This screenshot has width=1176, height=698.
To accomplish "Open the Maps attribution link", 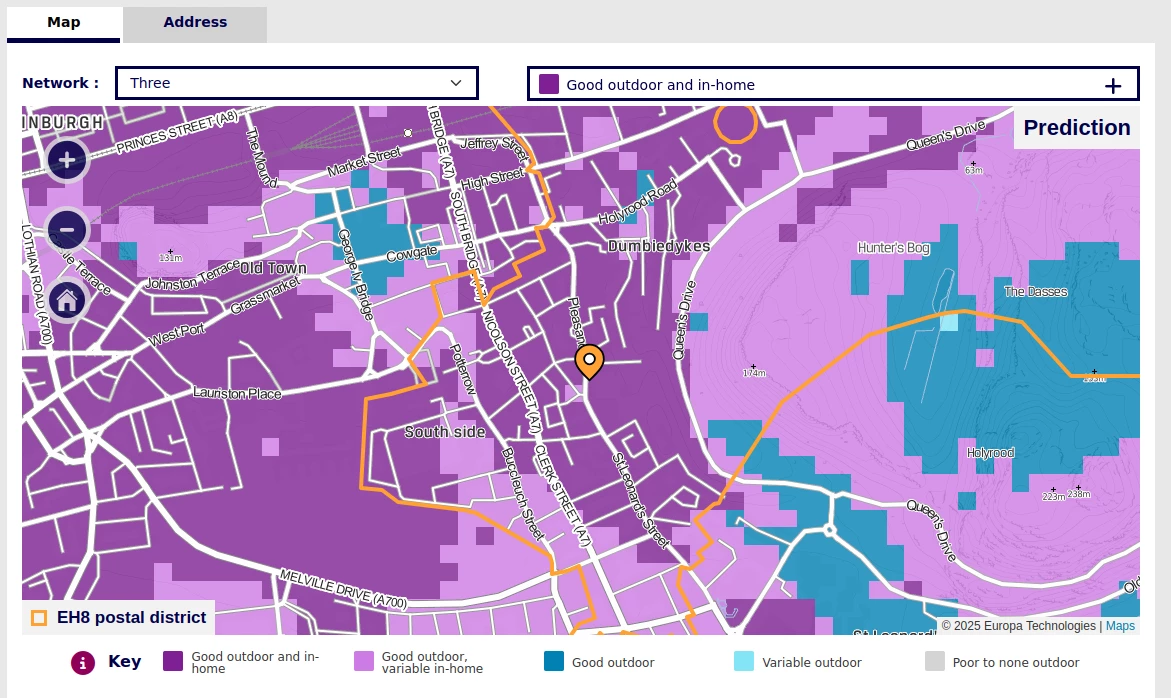I will (x=1120, y=626).
